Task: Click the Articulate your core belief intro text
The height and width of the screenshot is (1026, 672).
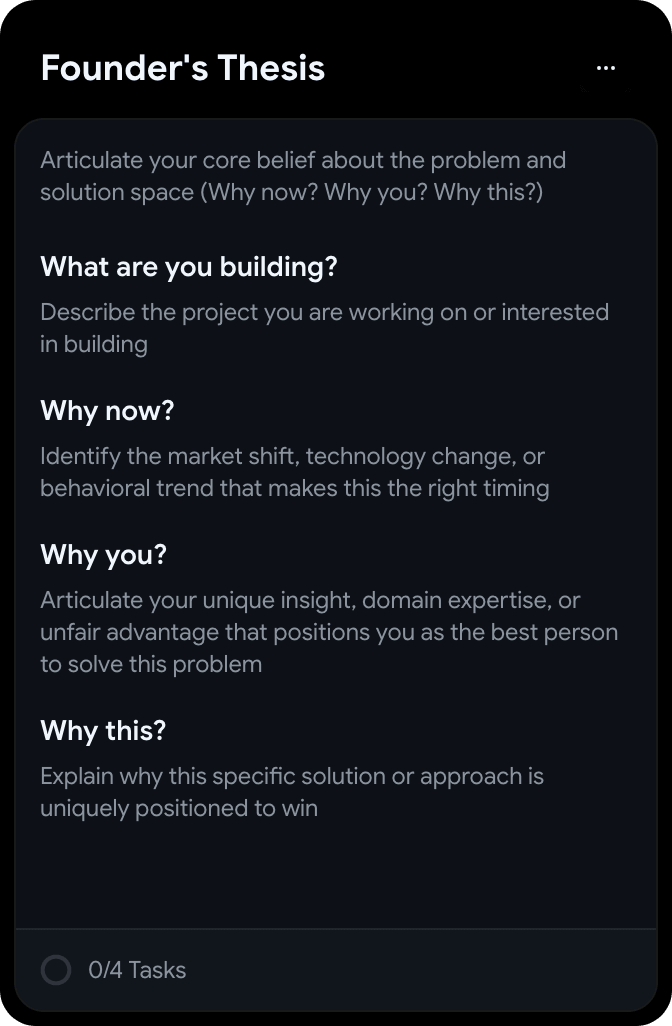Action: pos(303,176)
